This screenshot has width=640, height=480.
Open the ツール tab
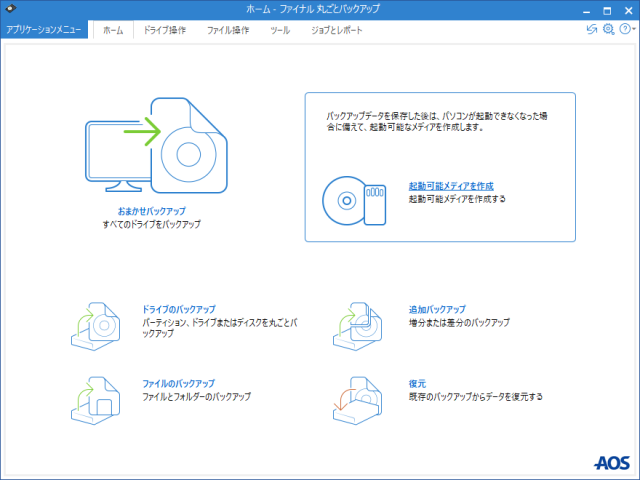(x=280, y=30)
